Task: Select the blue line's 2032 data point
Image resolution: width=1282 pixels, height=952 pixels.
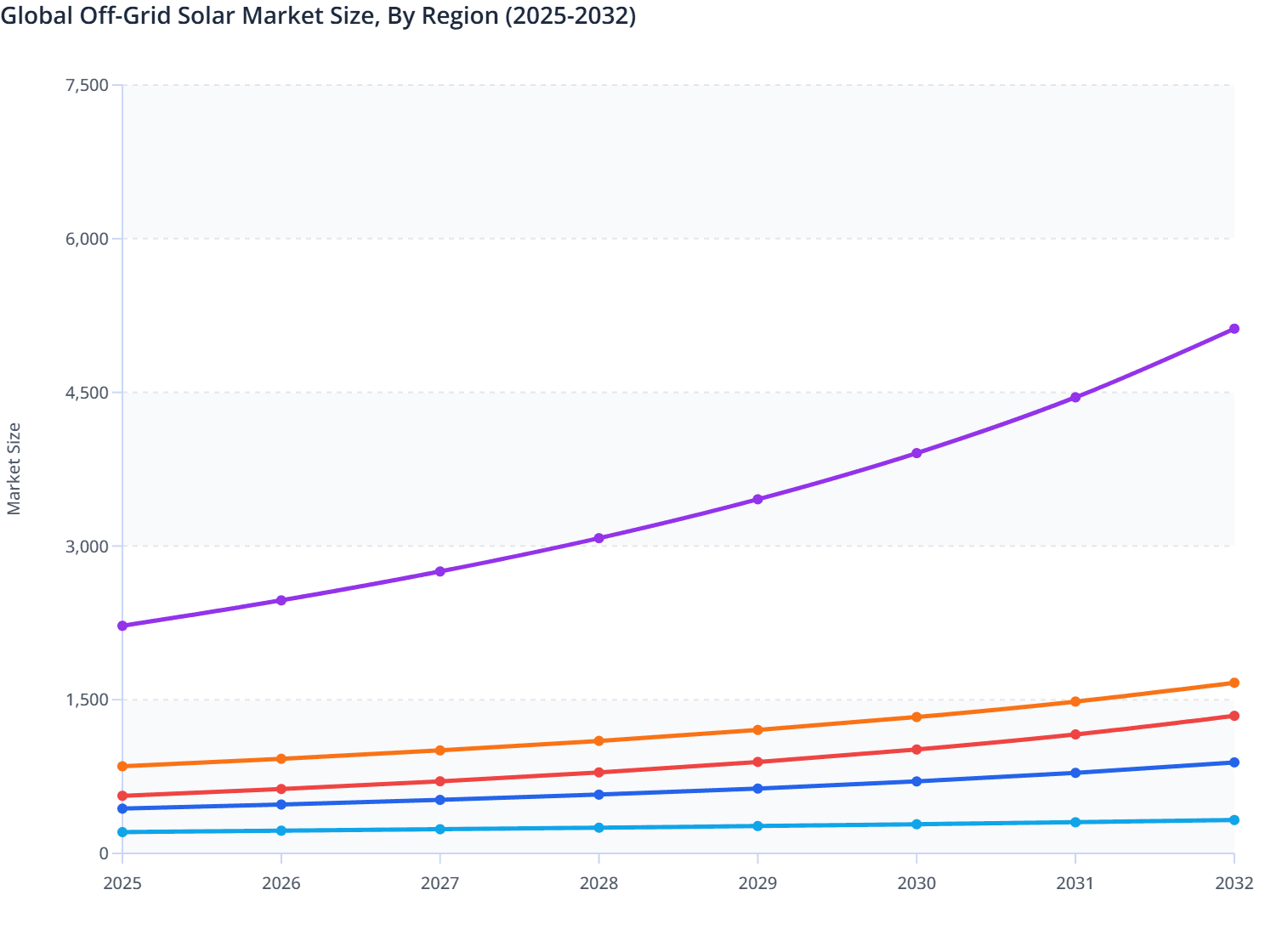Action: tap(1234, 762)
